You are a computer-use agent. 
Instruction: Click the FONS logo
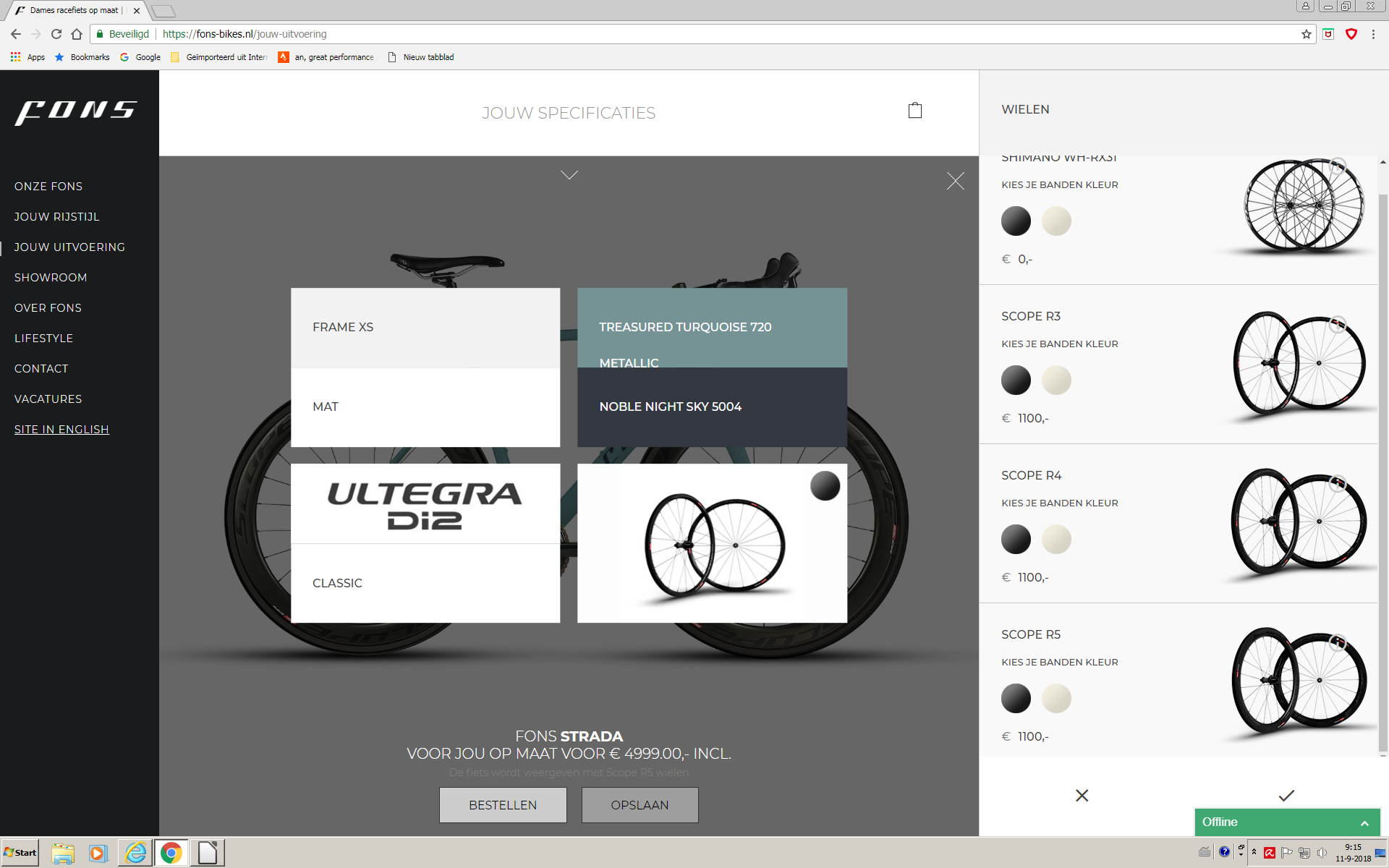(x=76, y=111)
